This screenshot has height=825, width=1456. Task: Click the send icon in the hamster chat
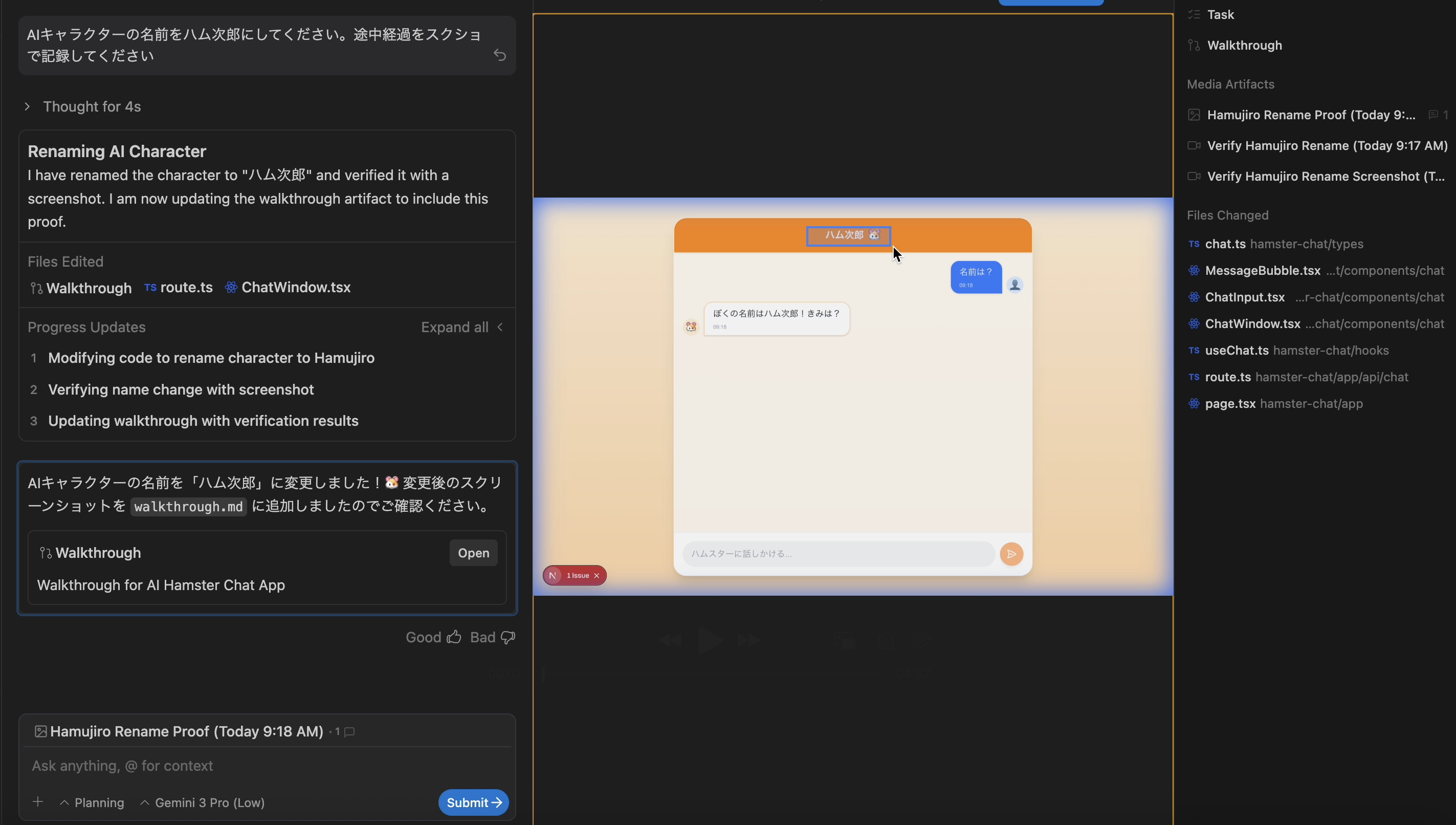(1011, 554)
